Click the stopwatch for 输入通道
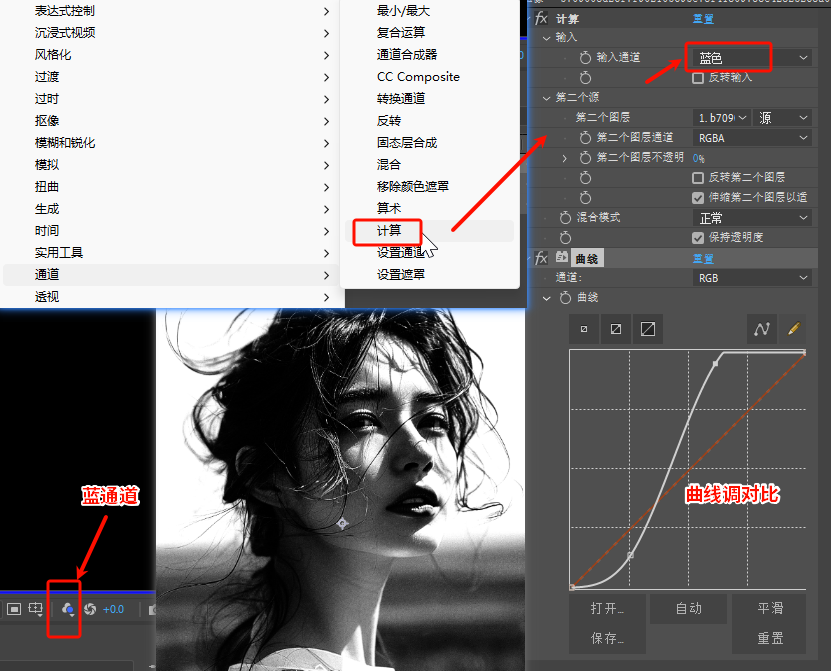This screenshot has width=831, height=671. (x=585, y=57)
